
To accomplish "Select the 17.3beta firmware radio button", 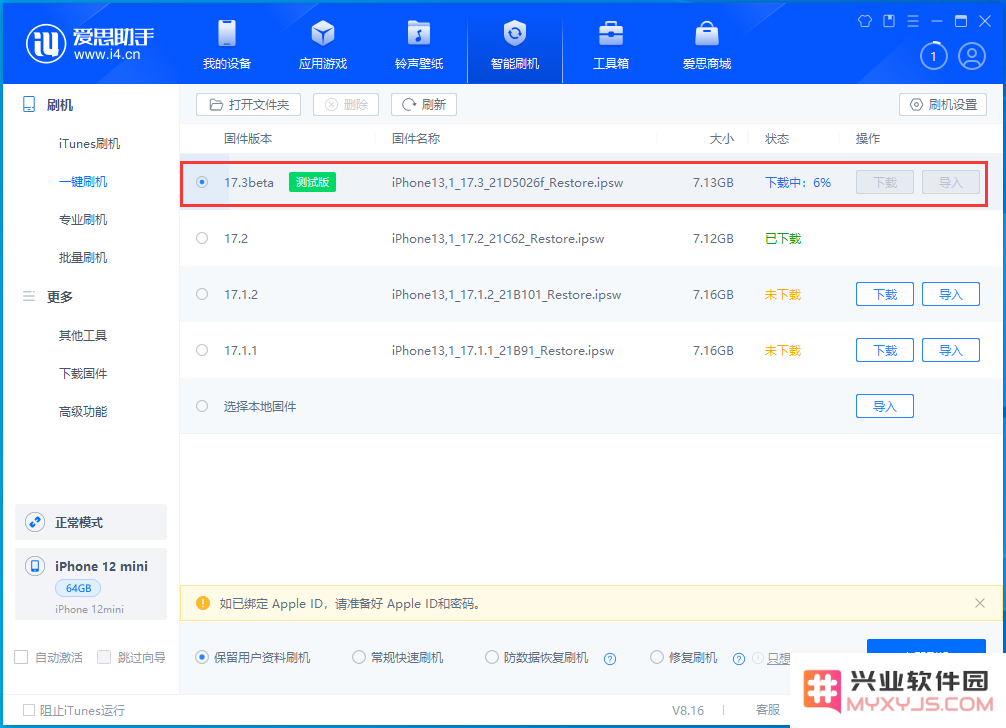I will coord(202,182).
